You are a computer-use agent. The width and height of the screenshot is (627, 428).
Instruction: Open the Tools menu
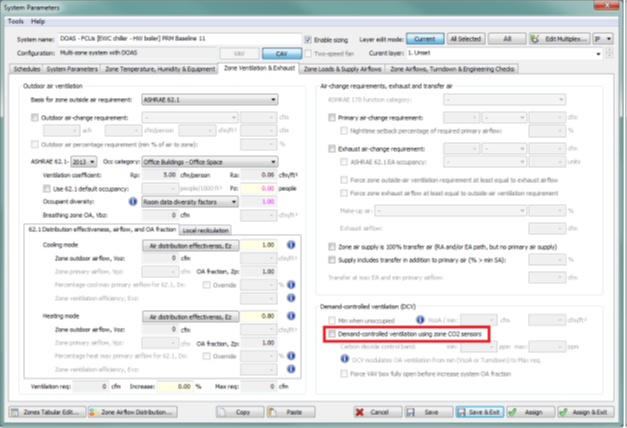tap(15, 21)
